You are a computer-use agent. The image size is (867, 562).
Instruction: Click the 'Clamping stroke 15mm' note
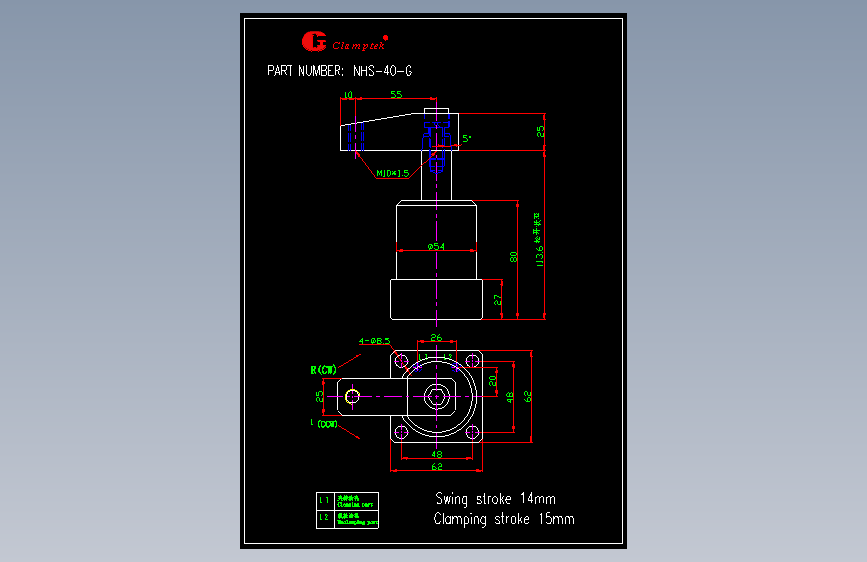(x=504, y=519)
